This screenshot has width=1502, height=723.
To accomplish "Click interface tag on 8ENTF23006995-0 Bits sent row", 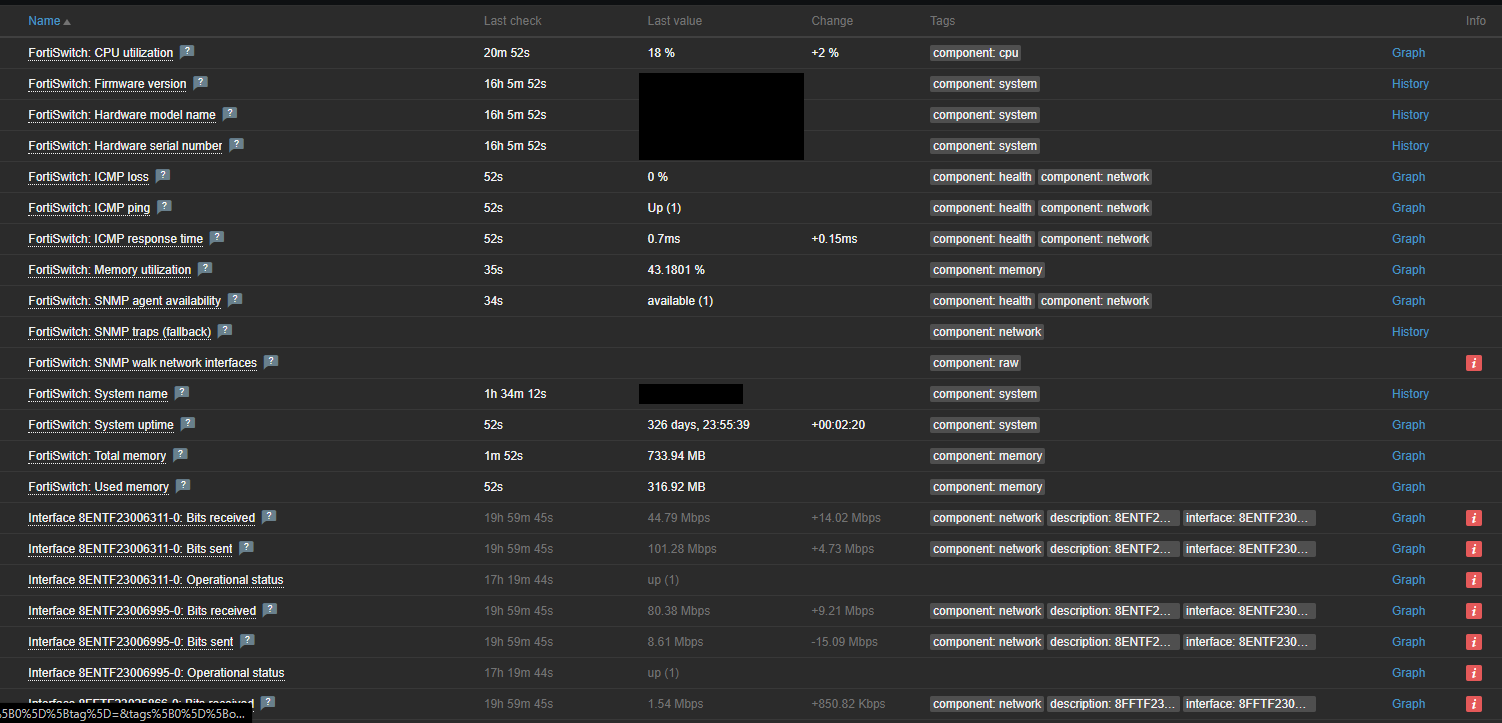I will click(x=1249, y=642).
